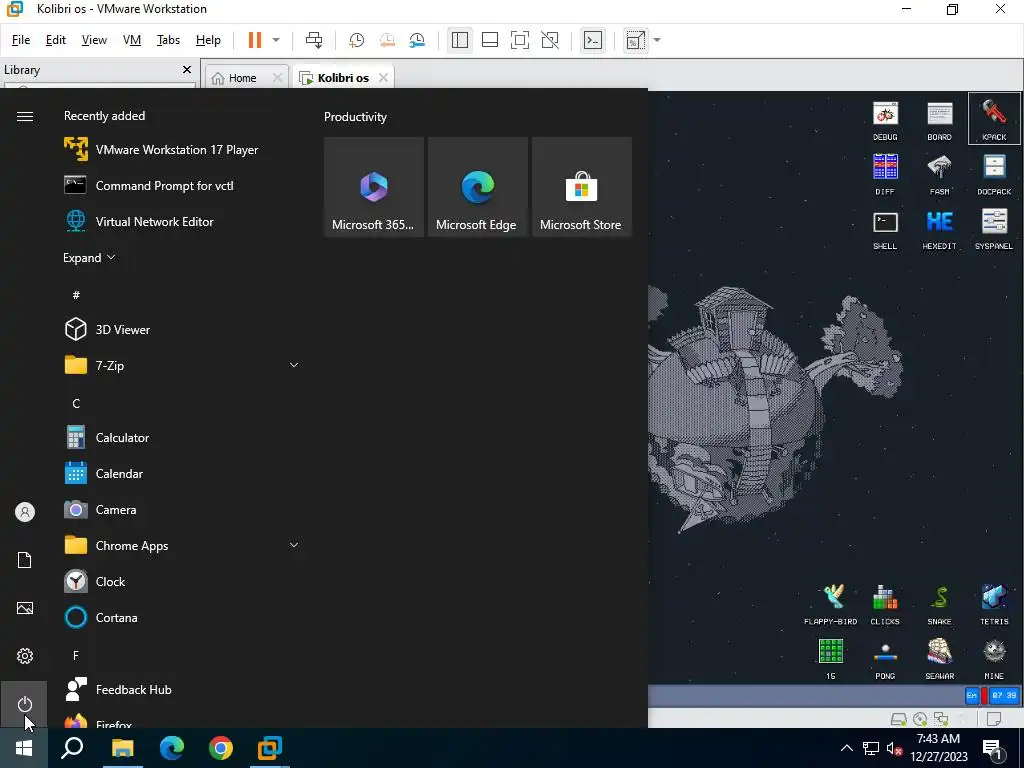Open dropdown arrow beside stretch display icon
The image size is (1024, 768).
(657, 40)
